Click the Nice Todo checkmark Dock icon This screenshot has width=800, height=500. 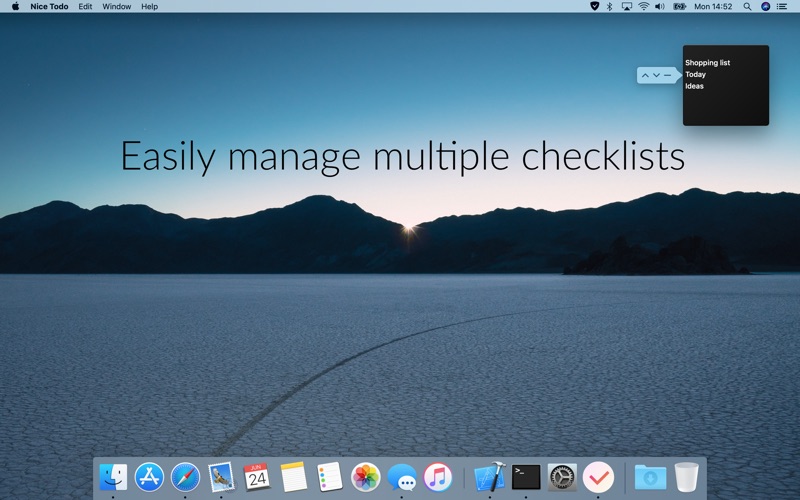pos(598,477)
